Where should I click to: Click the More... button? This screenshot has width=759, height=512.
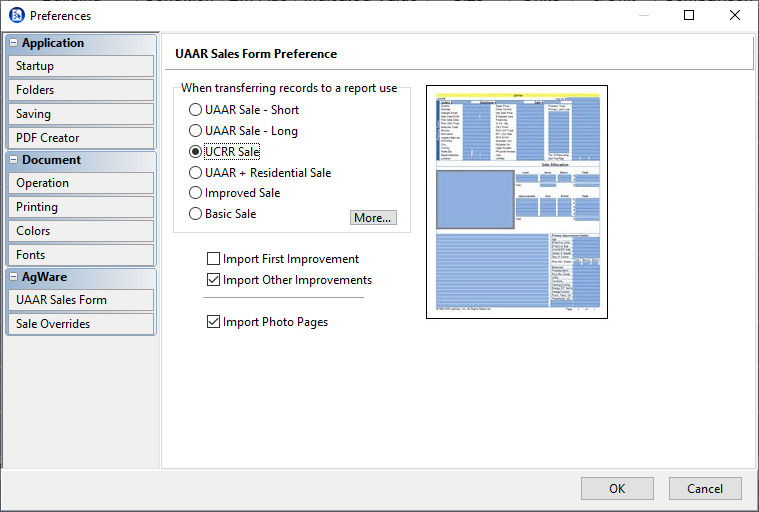373,218
